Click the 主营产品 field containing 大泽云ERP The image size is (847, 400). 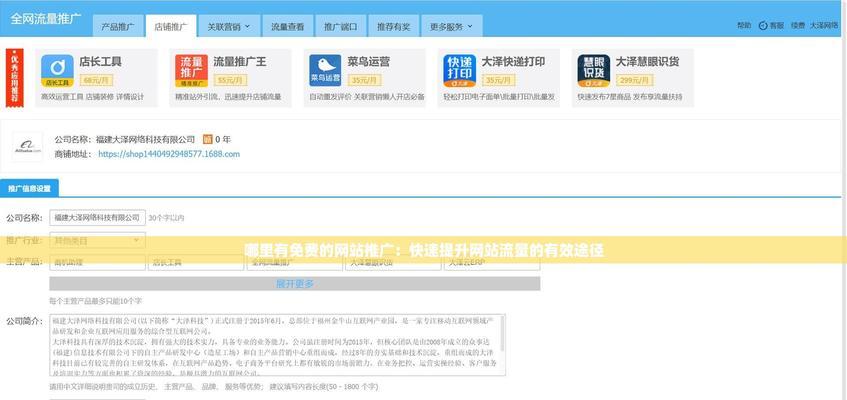(492, 263)
